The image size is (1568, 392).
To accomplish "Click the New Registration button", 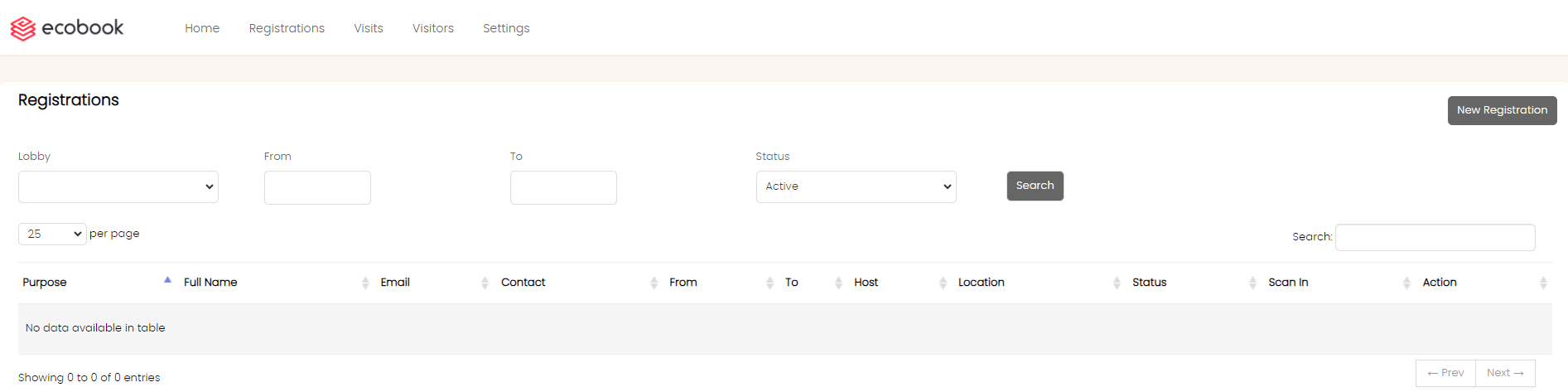I will 1502,110.
